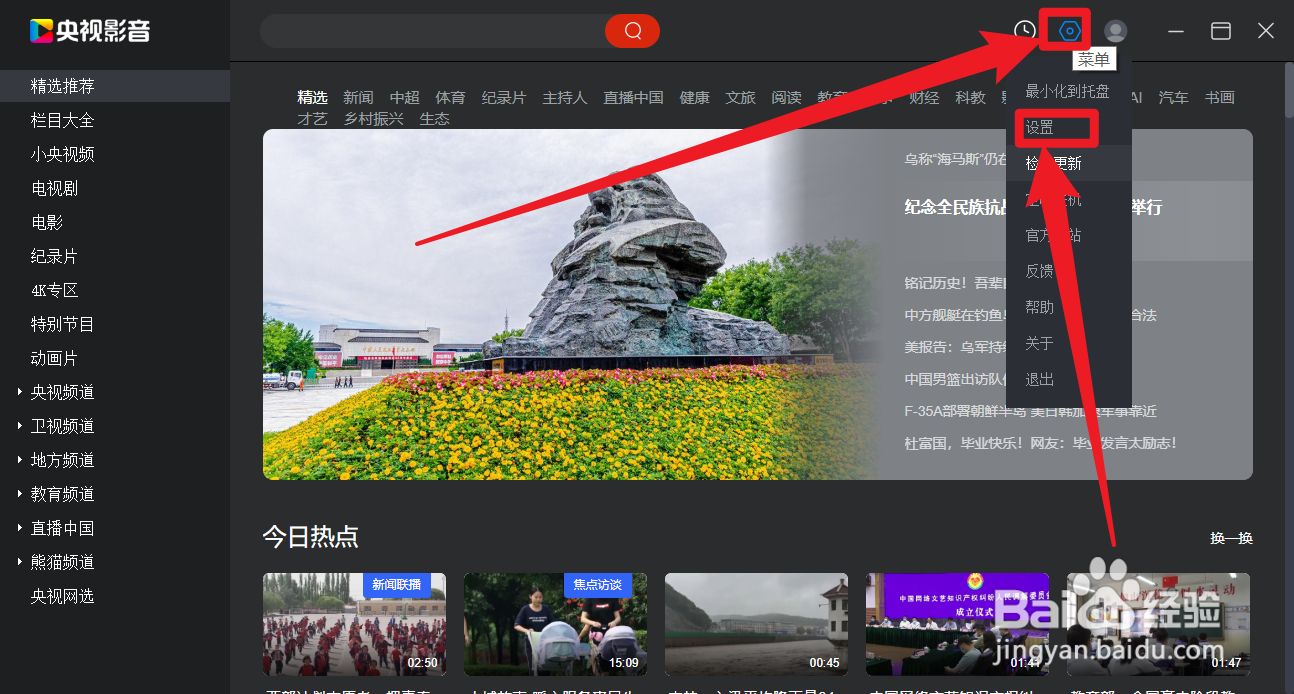Screen dimensions: 1294x694
Task: Switch to the 文旅 tab
Action: click(x=740, y=97)
